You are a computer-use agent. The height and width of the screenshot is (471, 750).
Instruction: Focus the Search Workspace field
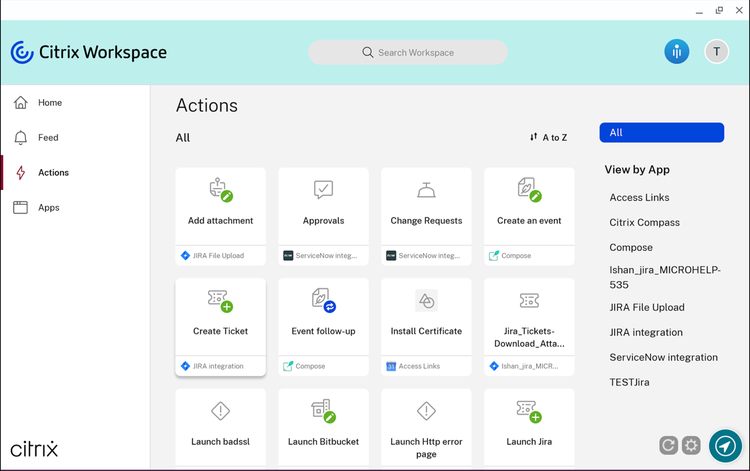click(408, 52)
